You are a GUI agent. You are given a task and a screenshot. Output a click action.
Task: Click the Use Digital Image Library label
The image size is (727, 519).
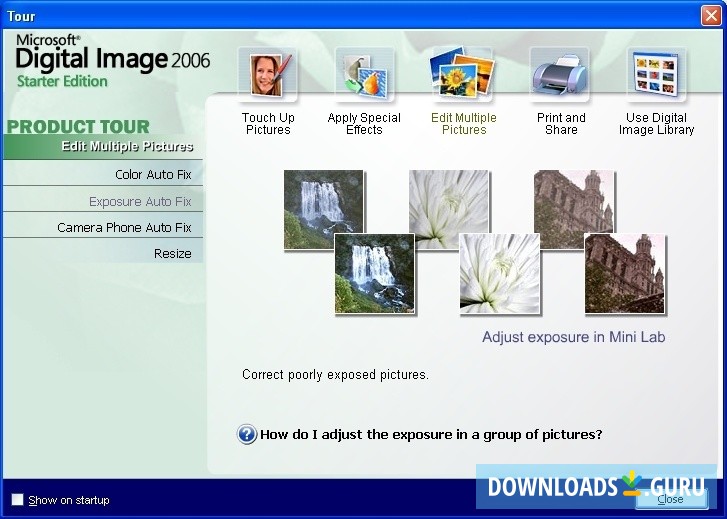click(657, 124)
